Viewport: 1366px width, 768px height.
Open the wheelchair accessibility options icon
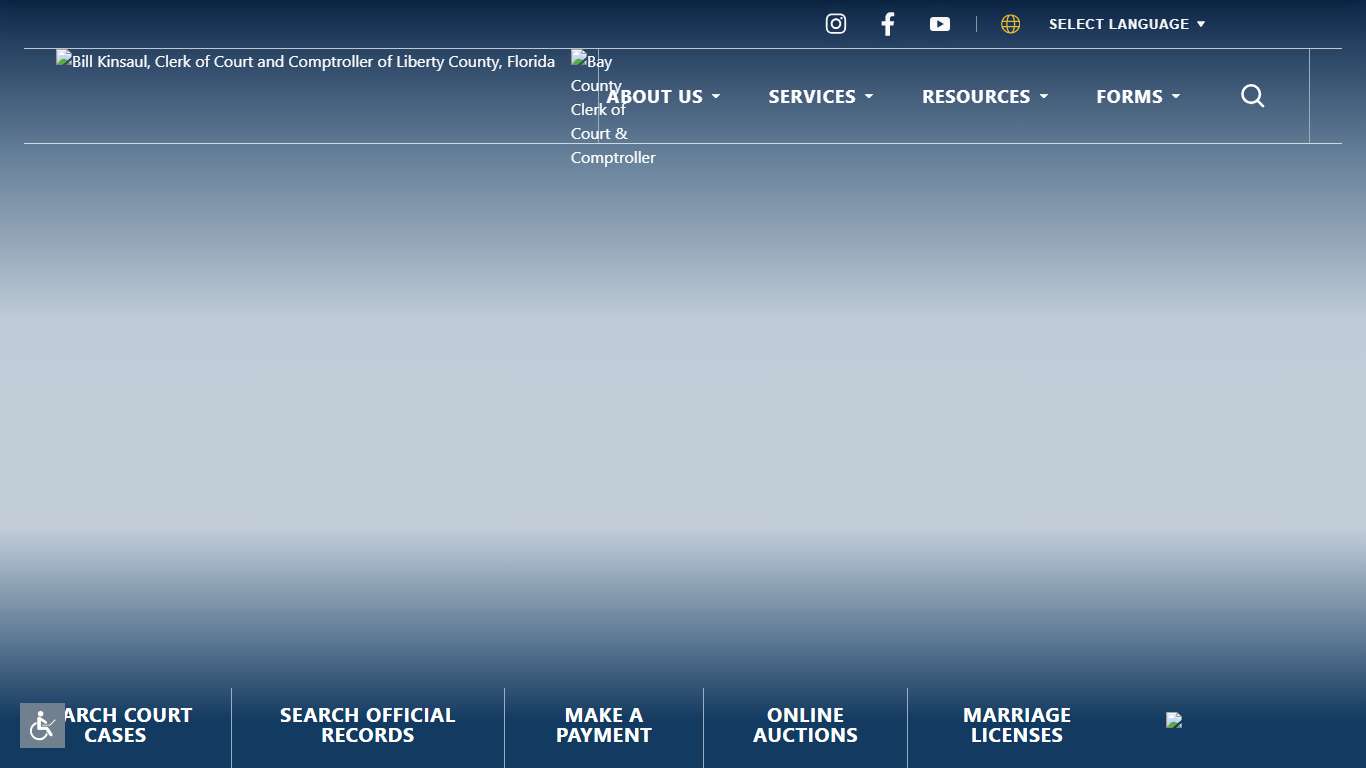tap(42, 725)
